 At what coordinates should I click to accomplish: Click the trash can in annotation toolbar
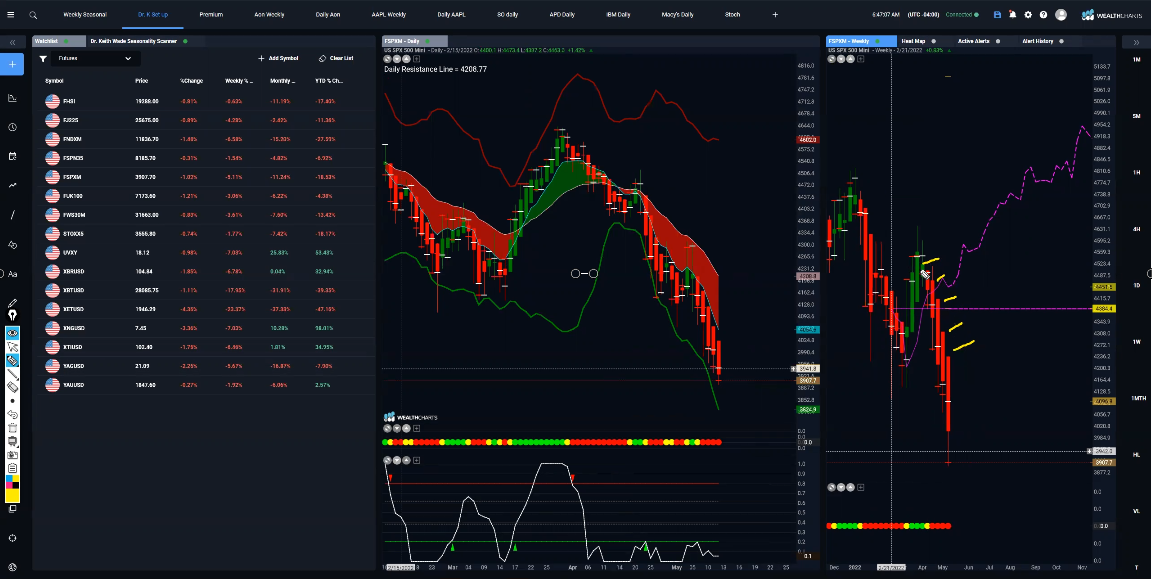click(x=12, y=428)
